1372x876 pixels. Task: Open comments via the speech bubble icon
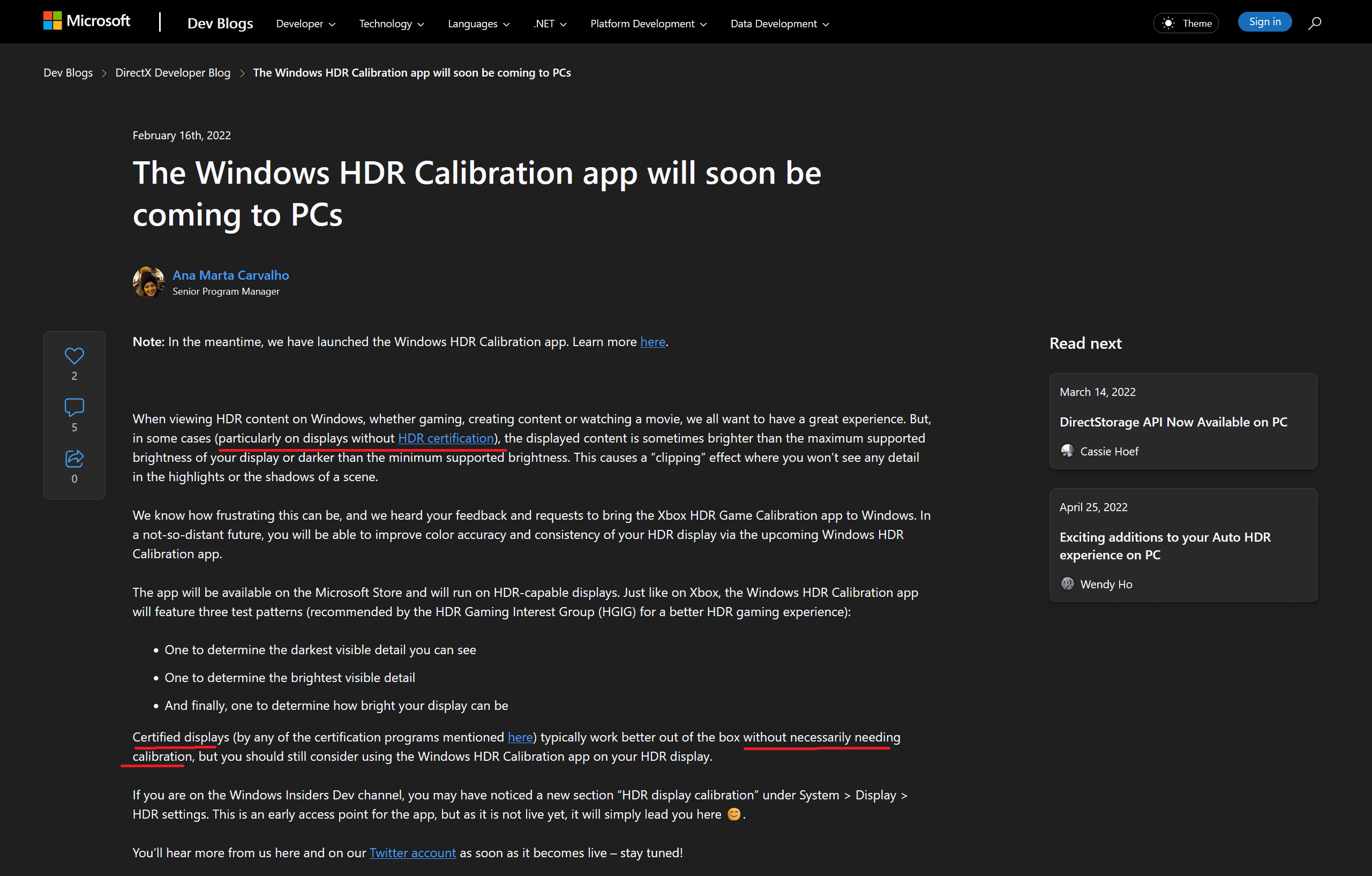click(x=74, y=407)
